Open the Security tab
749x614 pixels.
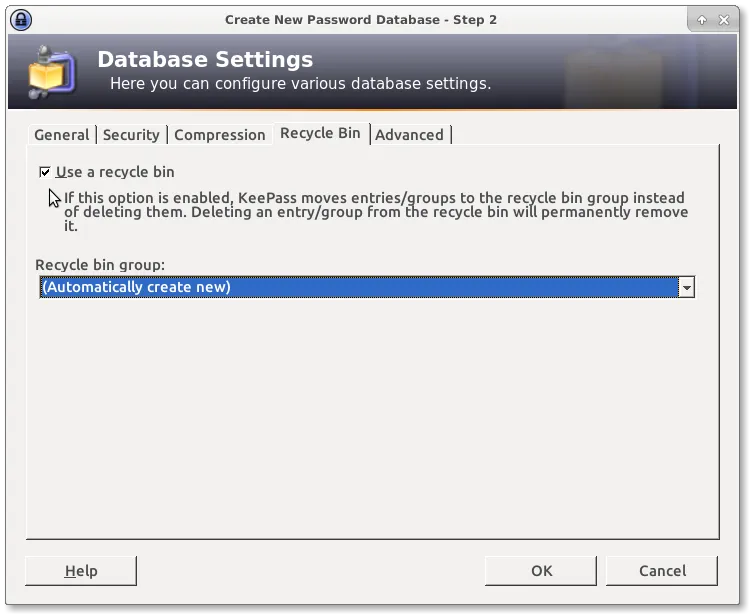click(131, 135)
